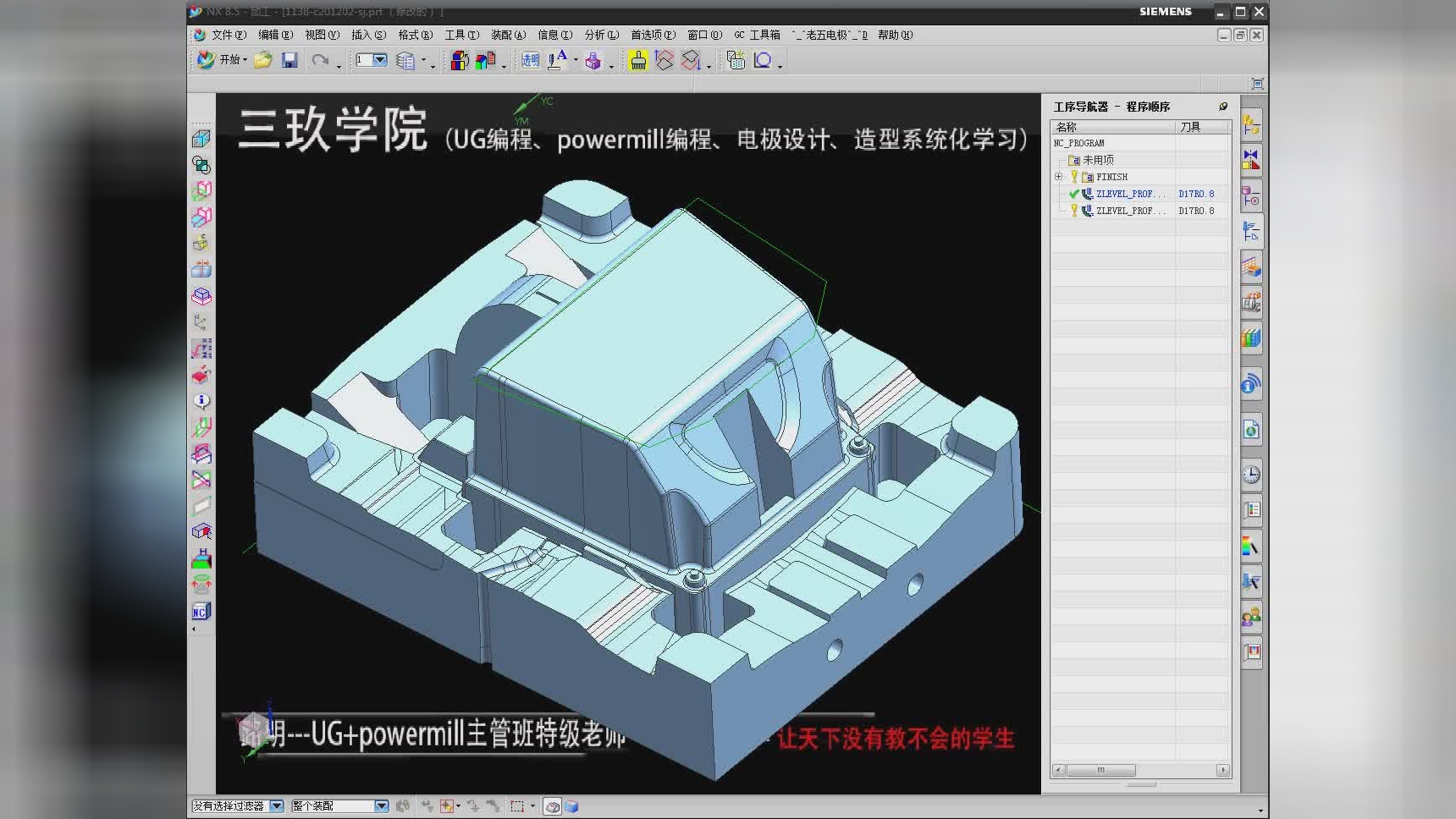Open the 装配(A) menu
The height and width of the screenshot is (819, 1456).
click(x=508, y=35)
